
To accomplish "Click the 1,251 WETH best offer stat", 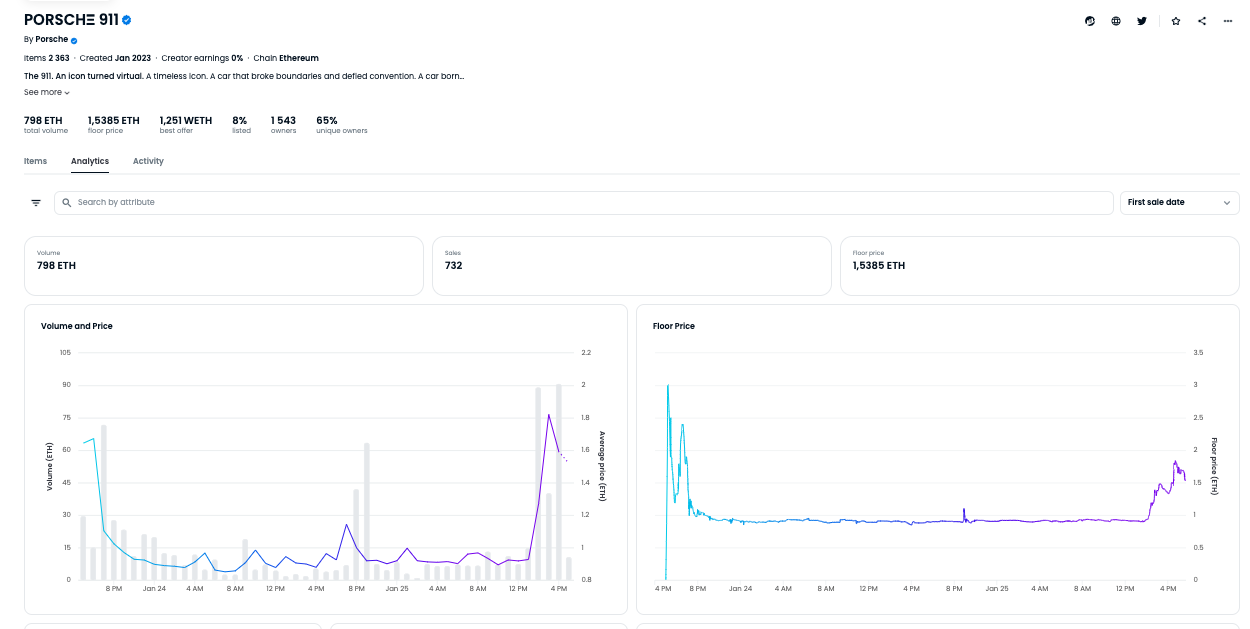I will [x=186, y=125].
